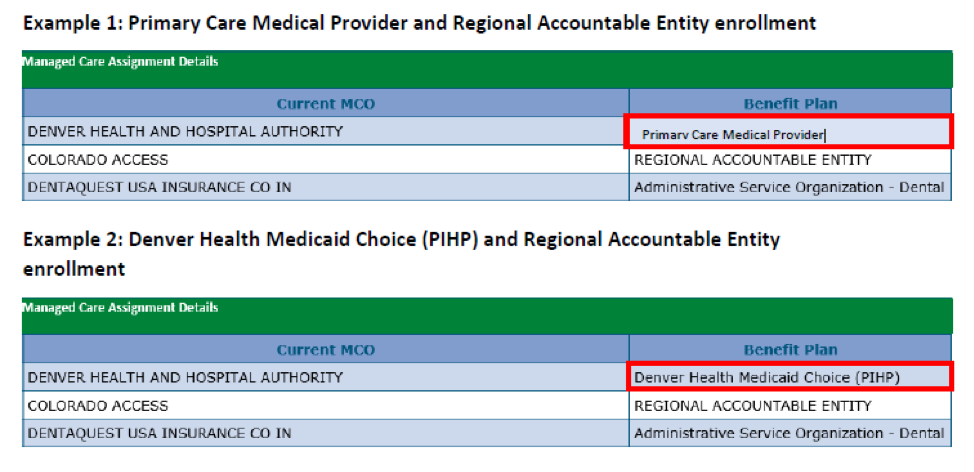Click the Example 1 heading text
This screenshot has width=974, height=472.
tap(419, 24)
